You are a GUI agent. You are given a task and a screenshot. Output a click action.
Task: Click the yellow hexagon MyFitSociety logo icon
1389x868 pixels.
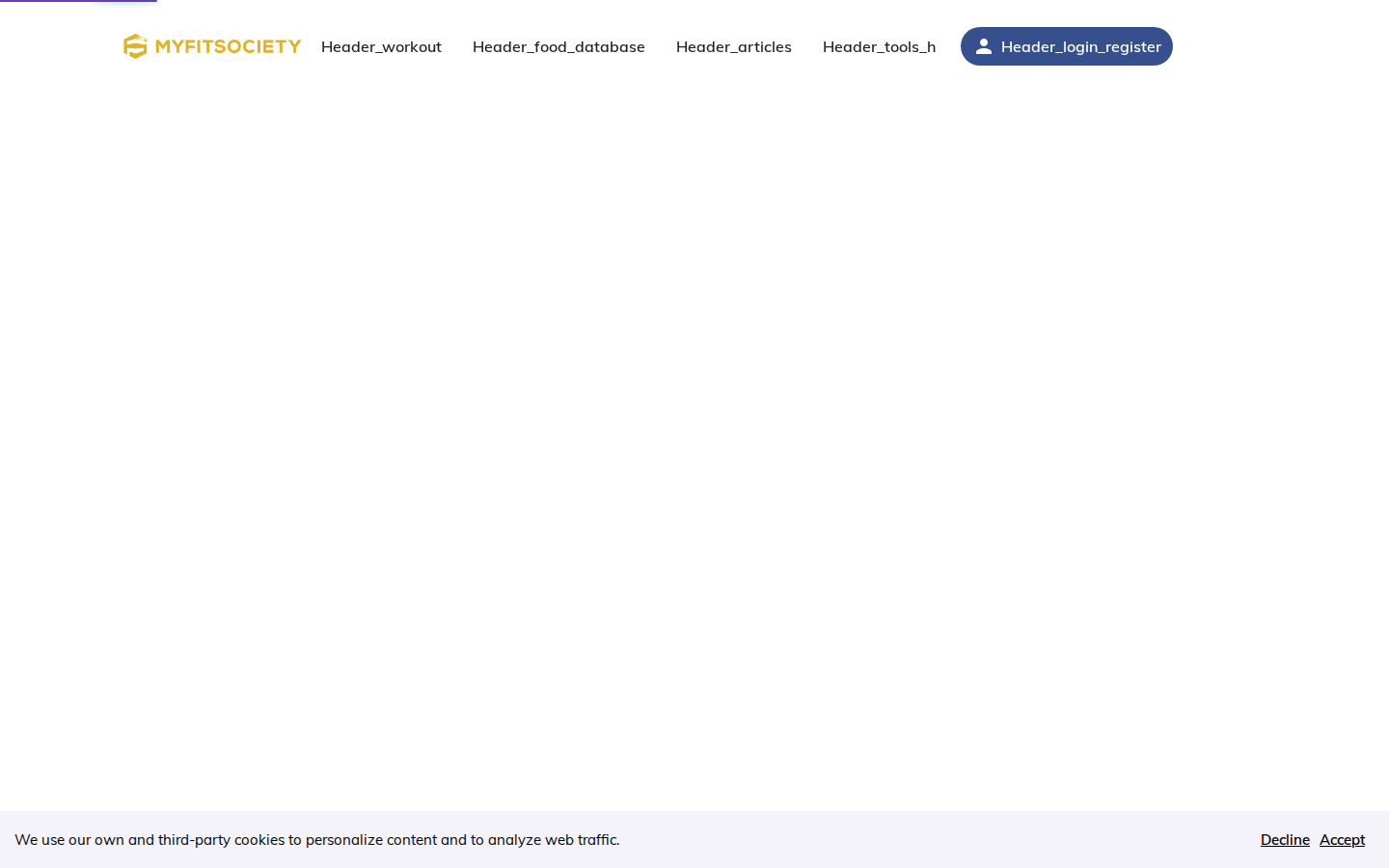135,46
